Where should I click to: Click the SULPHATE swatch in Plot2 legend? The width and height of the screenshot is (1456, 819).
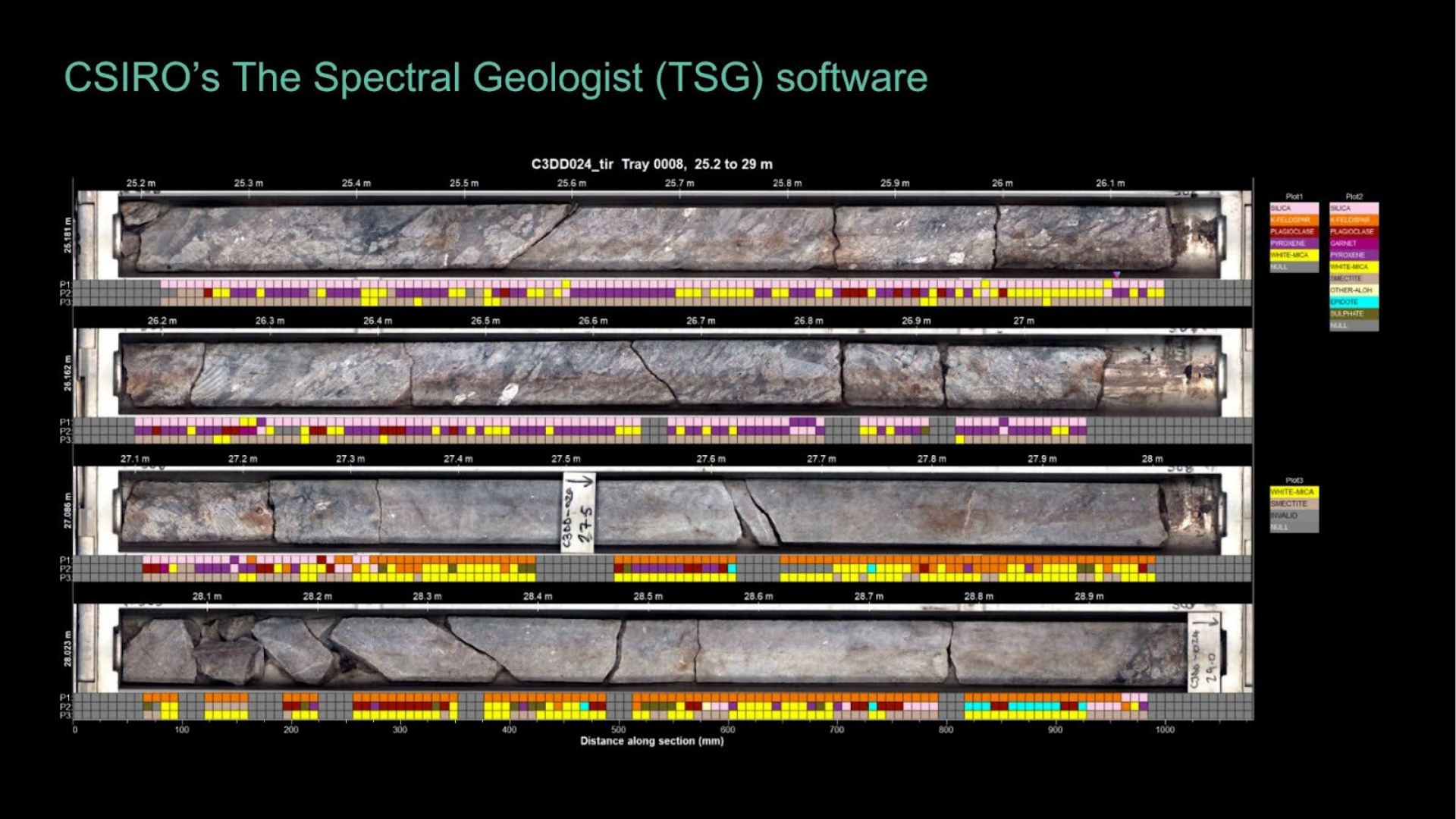(x=1354, y=314)
